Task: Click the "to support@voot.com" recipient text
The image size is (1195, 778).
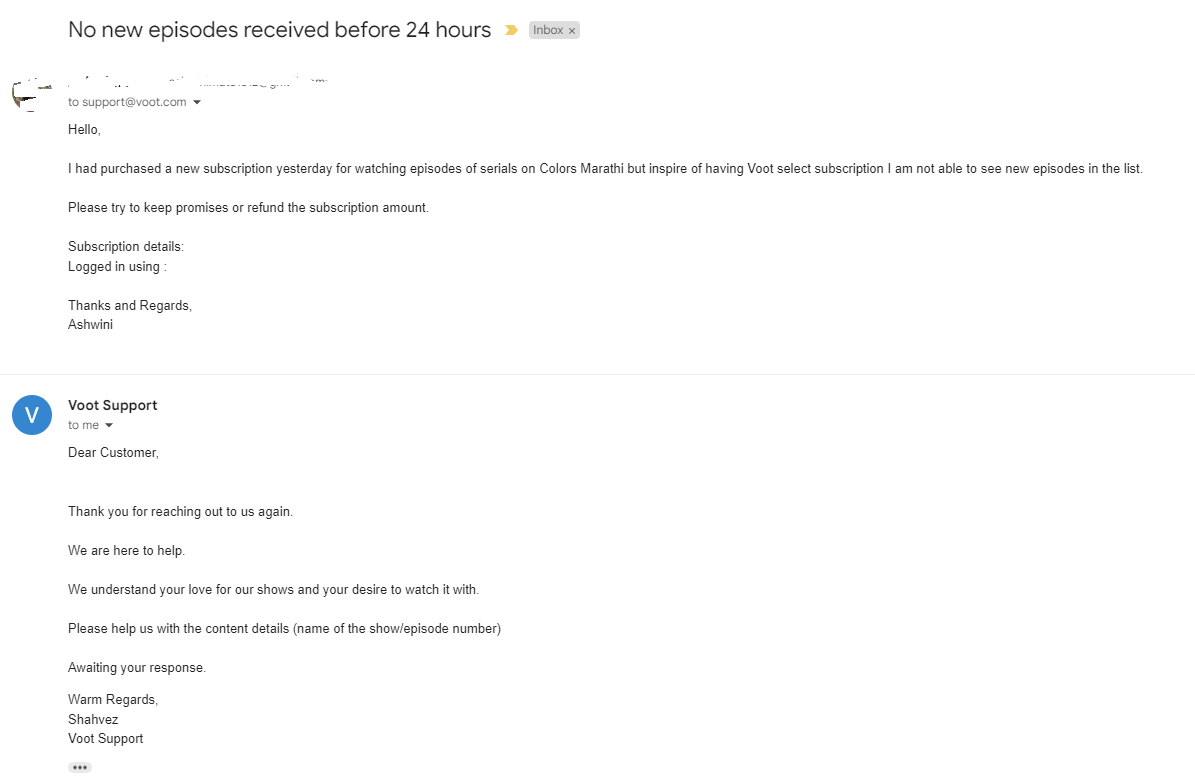Action: [x=127, y=102]
